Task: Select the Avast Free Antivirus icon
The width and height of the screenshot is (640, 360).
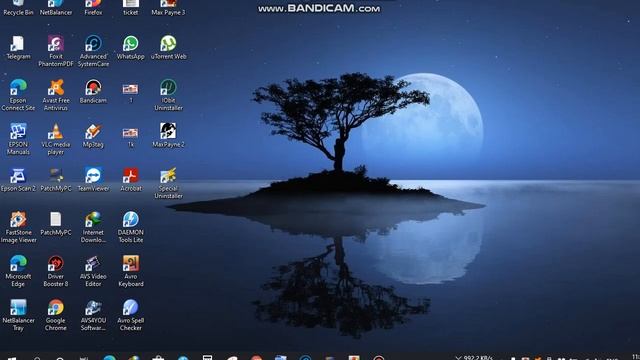Action: point(56,87)
